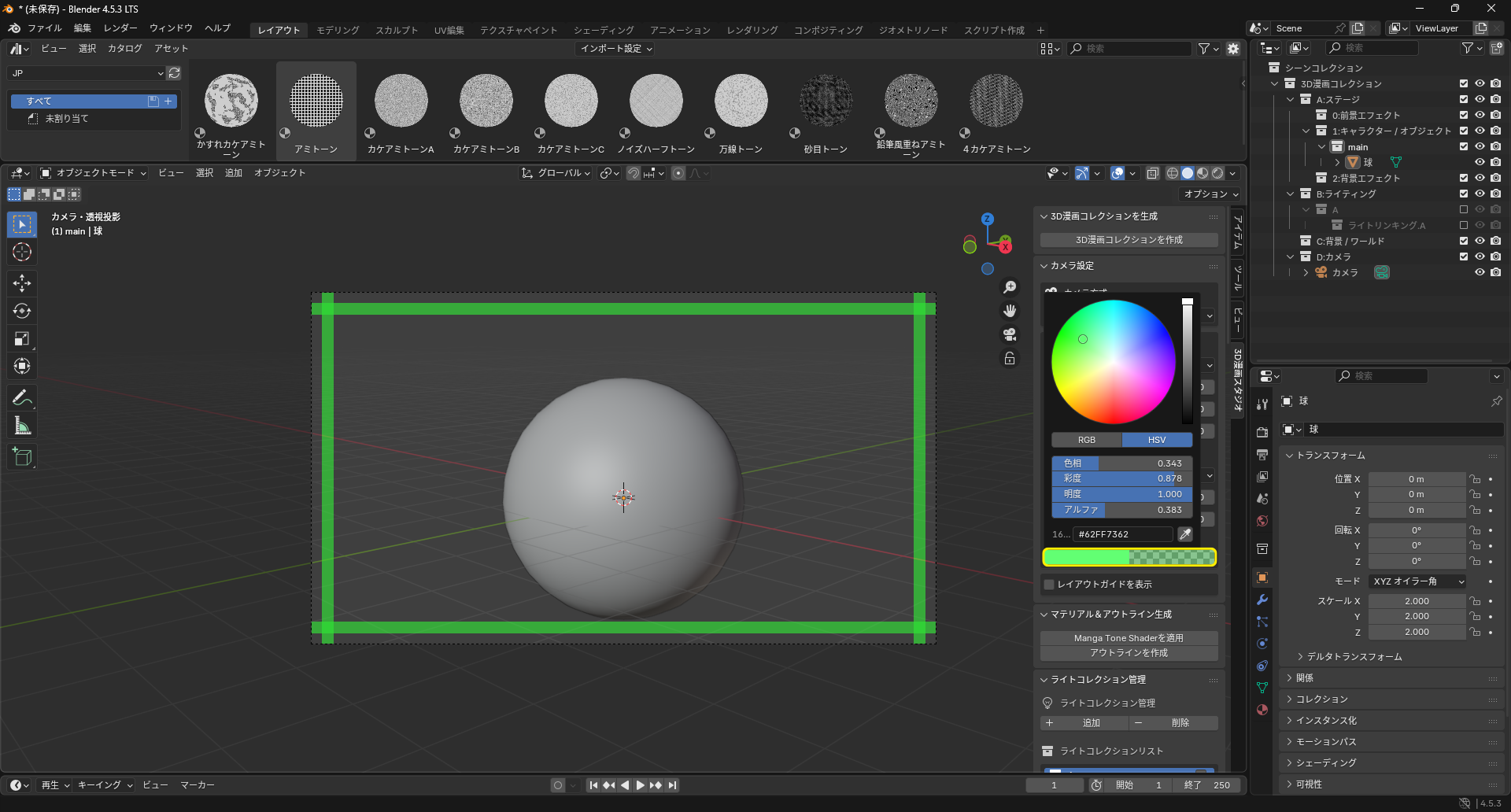Click the viewport pan hand icon

[x=1010, y=311]
